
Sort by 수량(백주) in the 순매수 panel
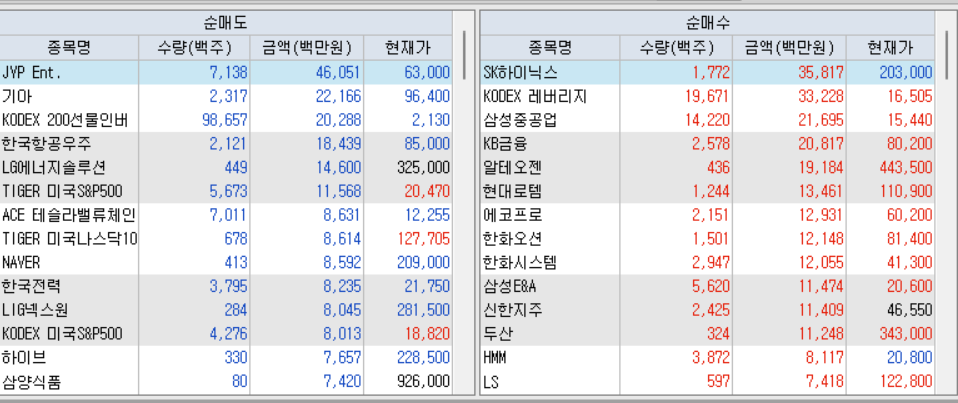pos(676,48)
